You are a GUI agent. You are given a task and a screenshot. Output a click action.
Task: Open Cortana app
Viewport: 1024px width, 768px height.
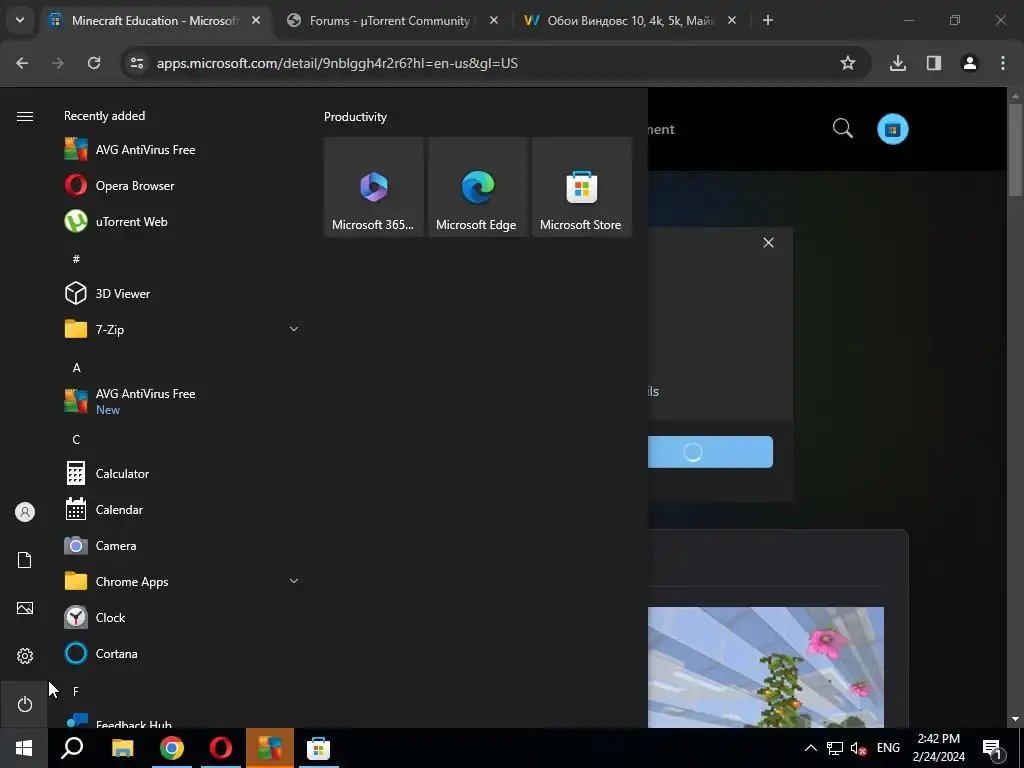pos(183,653)
